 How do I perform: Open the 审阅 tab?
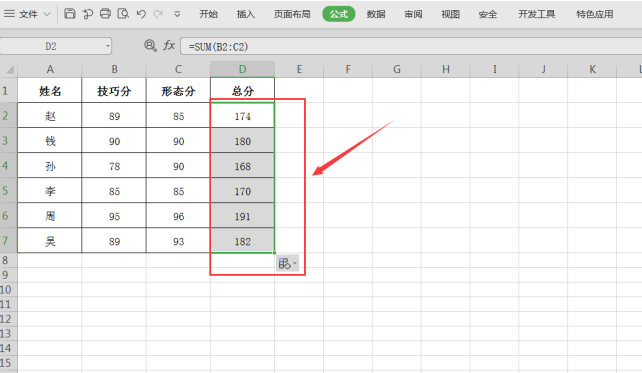[413, 14]
